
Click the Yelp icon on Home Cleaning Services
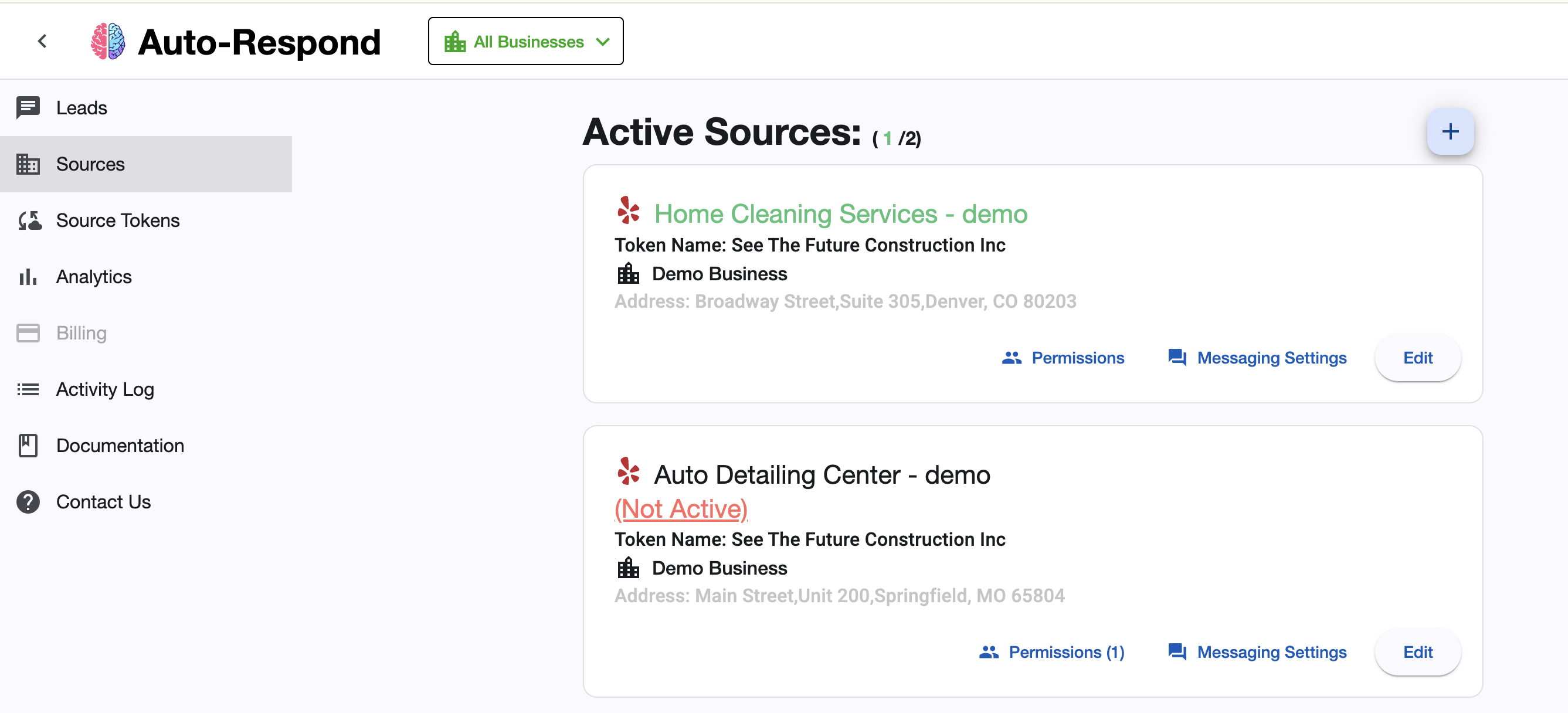[x=628, y=212]
